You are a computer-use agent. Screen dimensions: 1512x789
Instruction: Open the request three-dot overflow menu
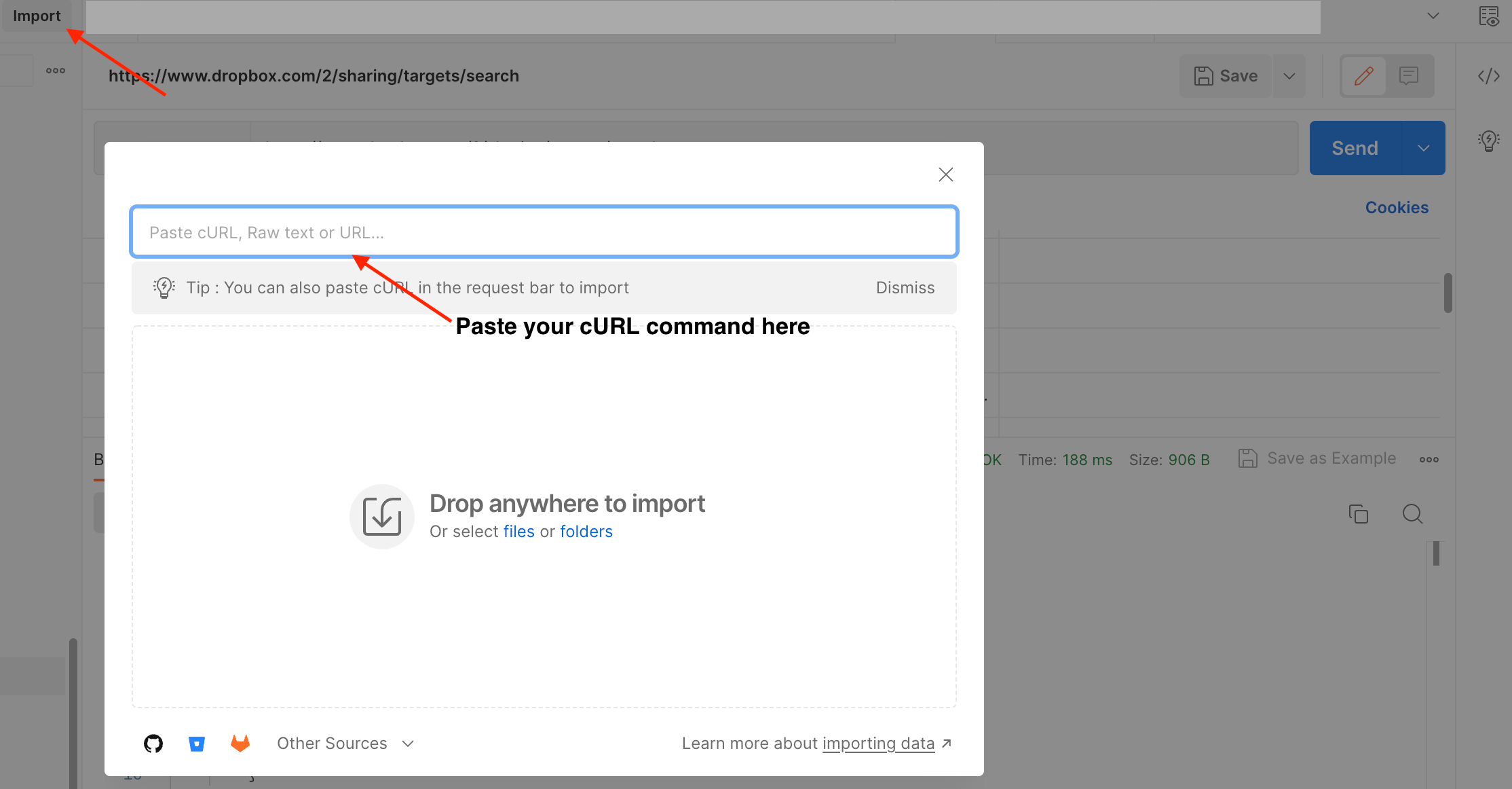55,70
